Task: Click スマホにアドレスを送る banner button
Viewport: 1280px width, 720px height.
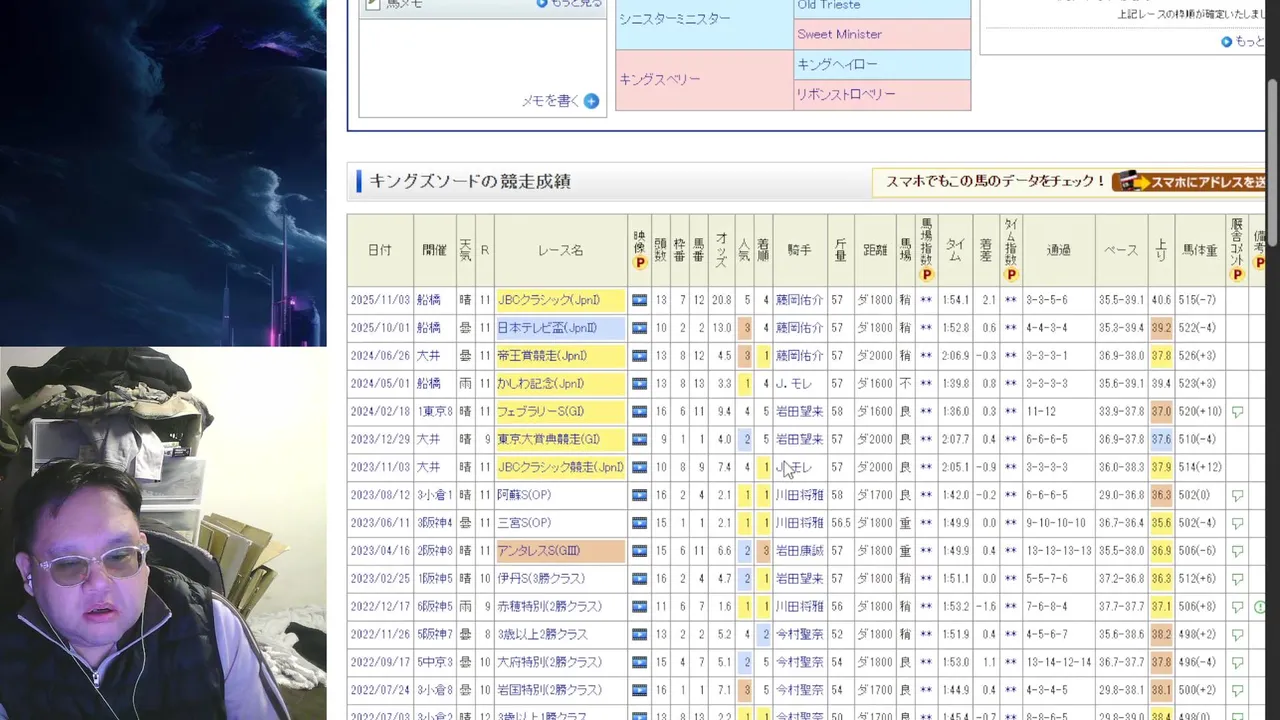Action: click(x=1190, y=182)
